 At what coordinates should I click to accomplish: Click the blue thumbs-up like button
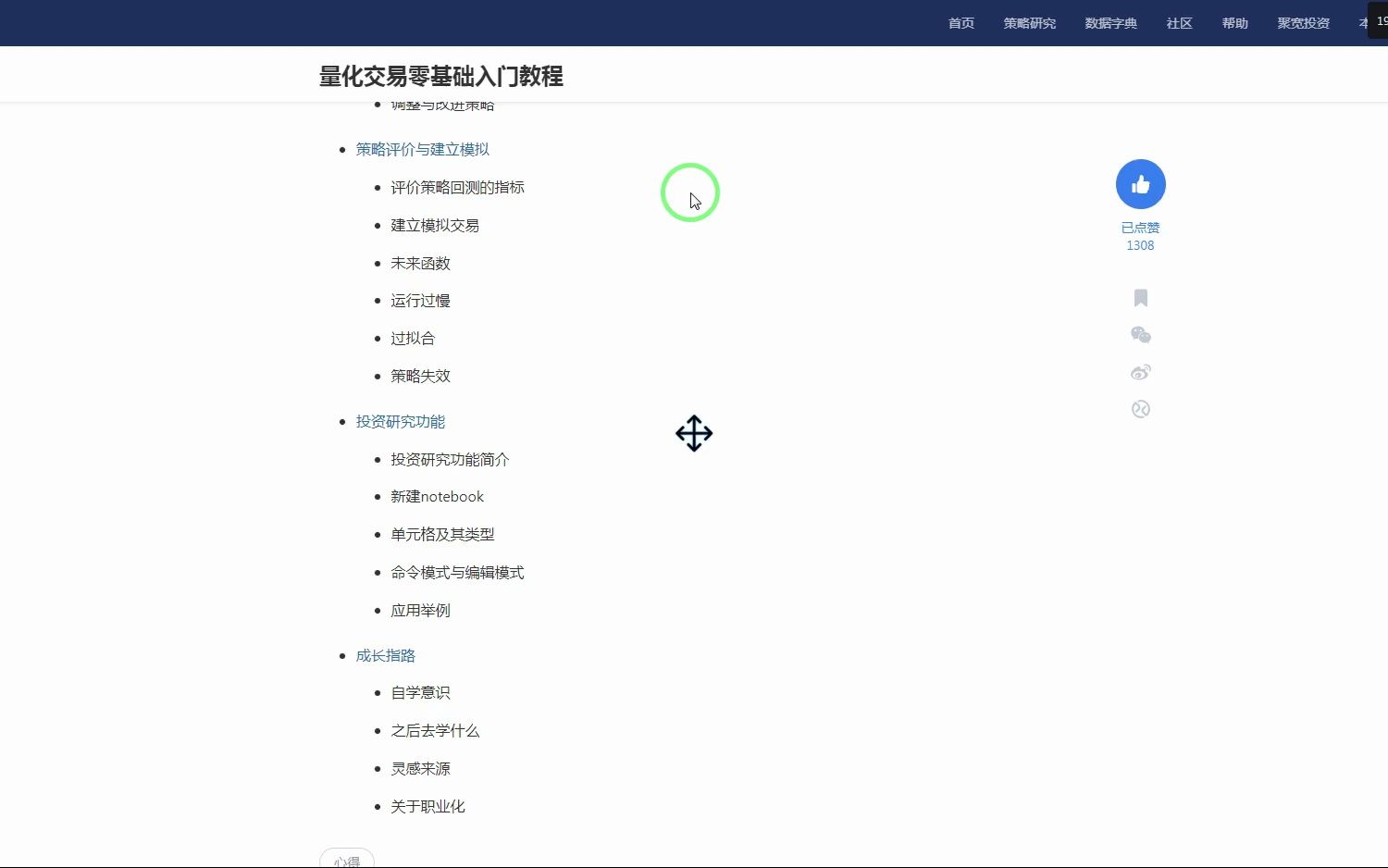tap(1140, 184)
